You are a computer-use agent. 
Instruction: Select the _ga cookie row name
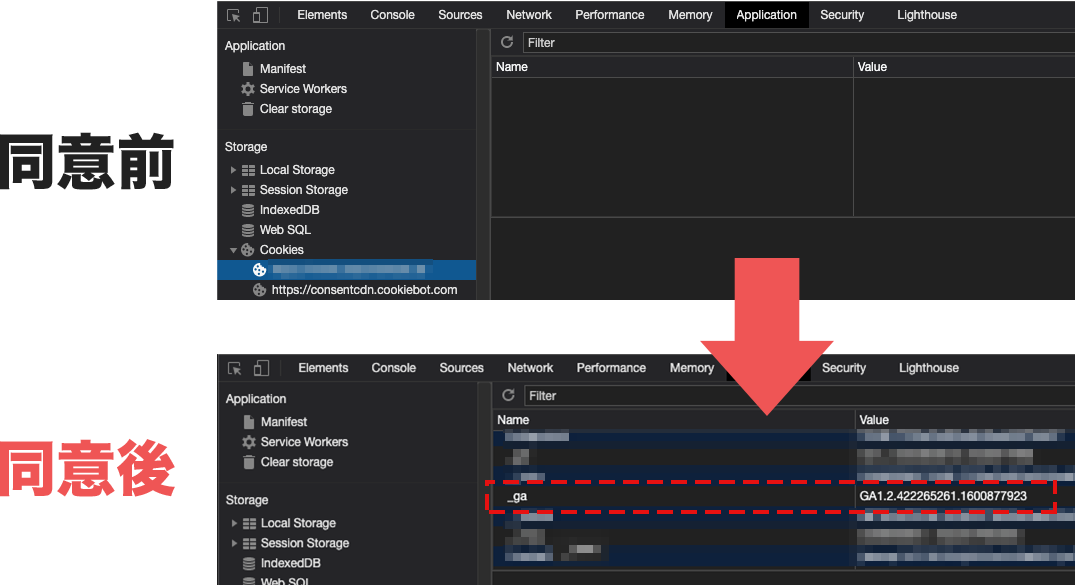tap(517, 497)
